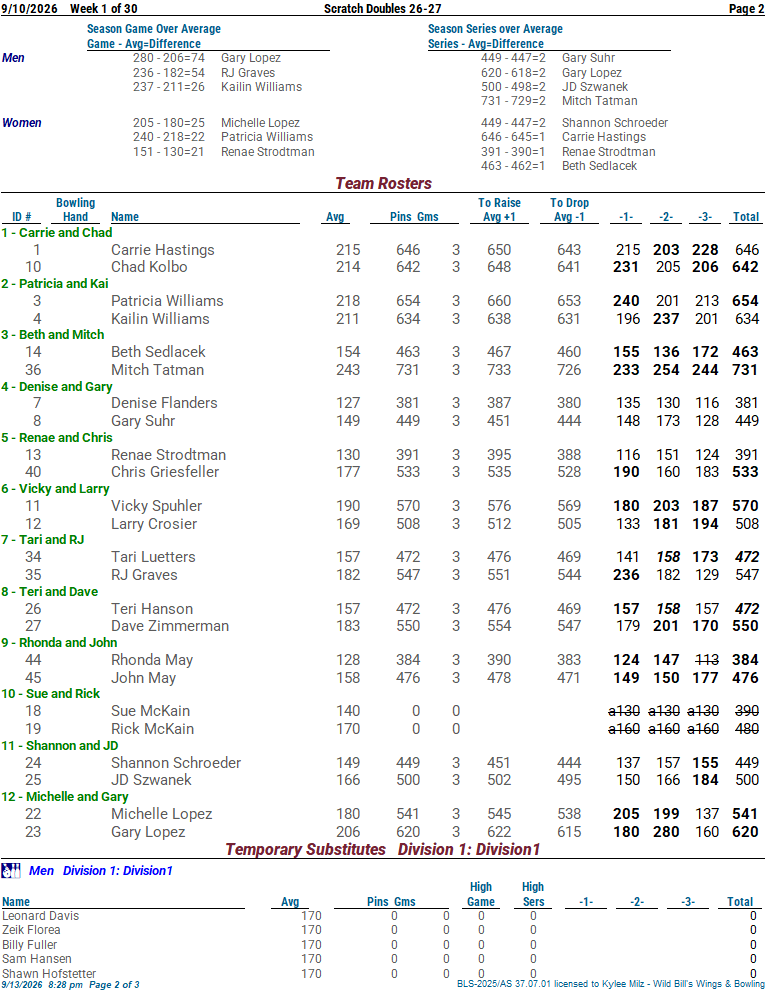Screen dimensions: 768x991
Task: Click the BLS-2025 license footer text
Action: coord(611,983)
